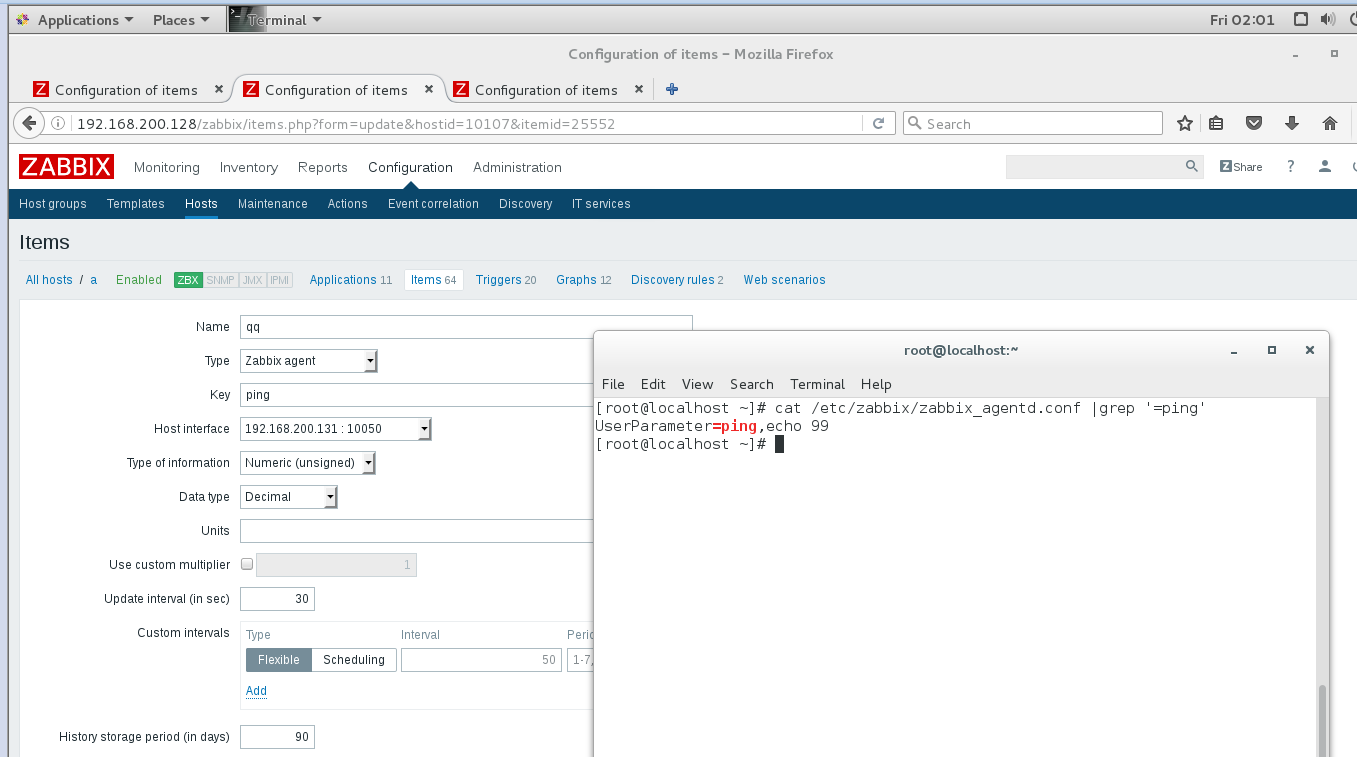Click the History storage period field

277,737
